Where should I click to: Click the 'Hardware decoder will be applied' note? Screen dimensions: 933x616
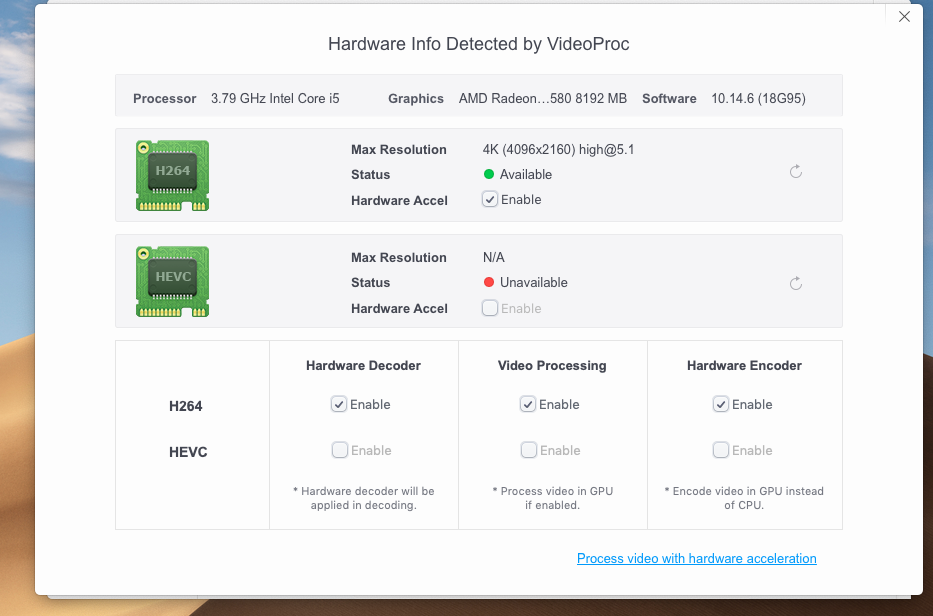(364, 498)
